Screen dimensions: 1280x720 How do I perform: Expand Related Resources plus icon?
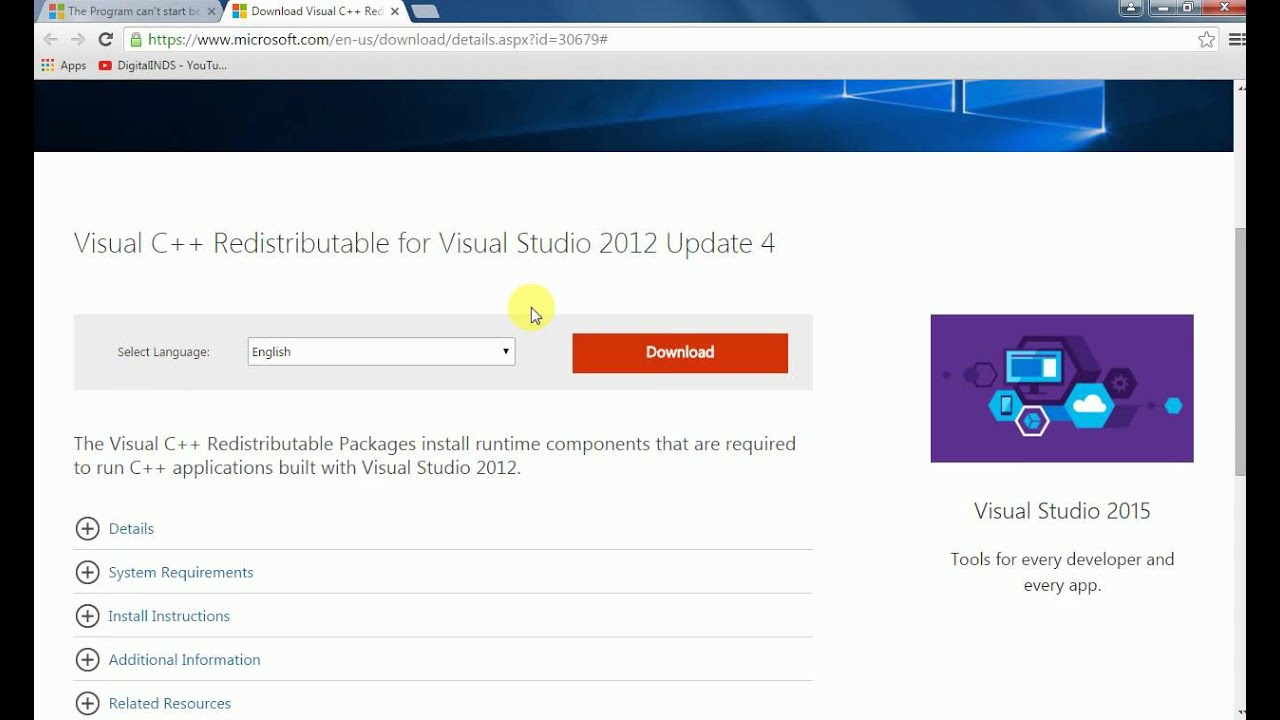88,703
